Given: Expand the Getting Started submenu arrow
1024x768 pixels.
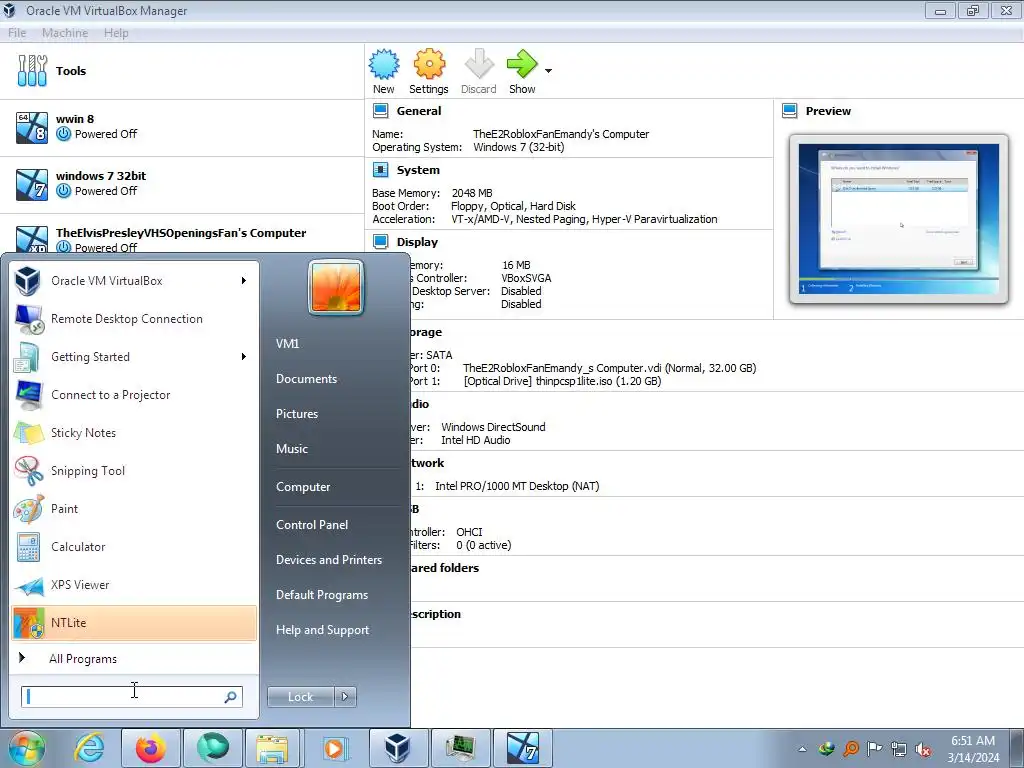Looking at the screenshot, I should (x=244, y=357).
